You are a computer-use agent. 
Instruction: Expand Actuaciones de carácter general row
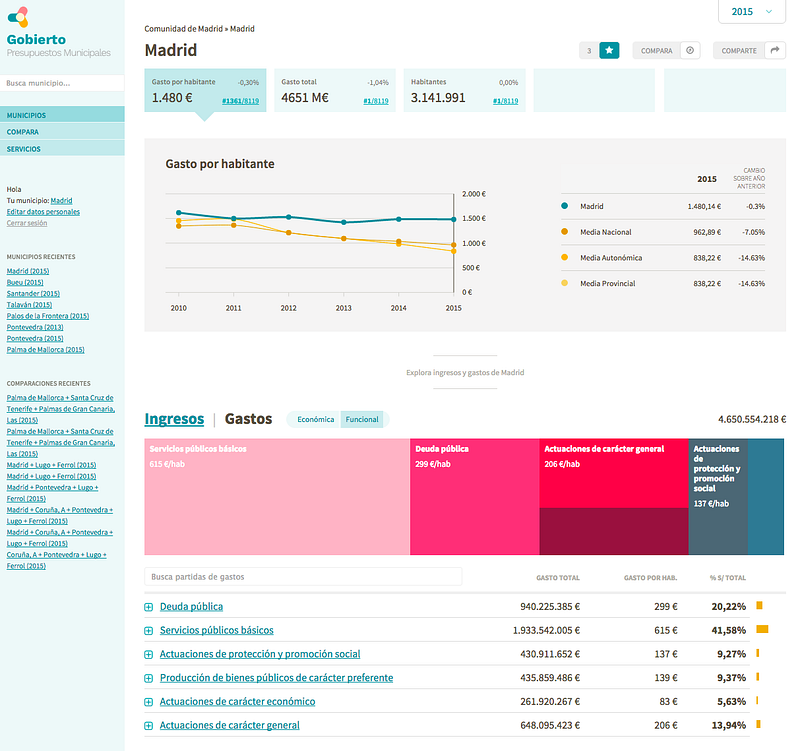tap(148, 726)
